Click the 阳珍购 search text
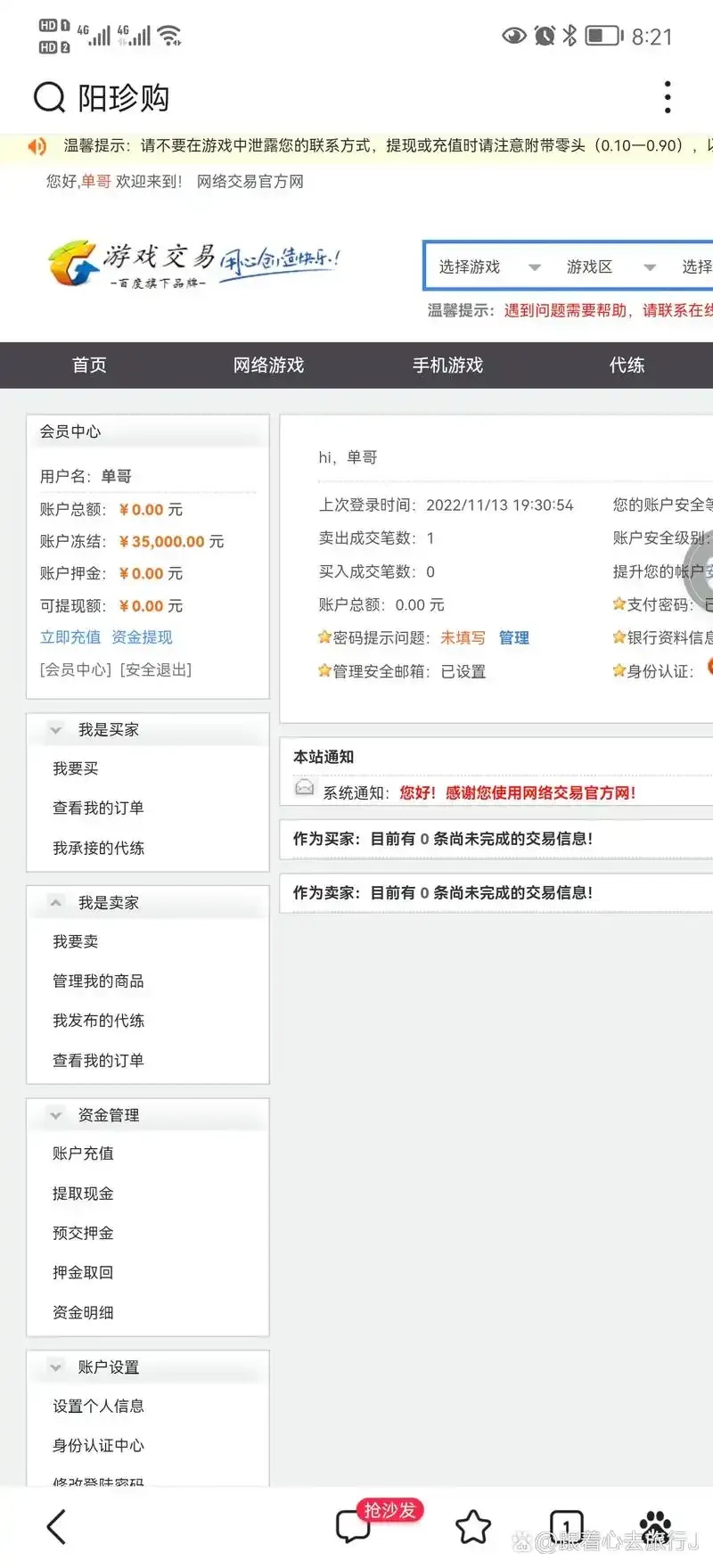This screenshot has width=713, height=1568. pyautogui.click(x=124, y=97)
